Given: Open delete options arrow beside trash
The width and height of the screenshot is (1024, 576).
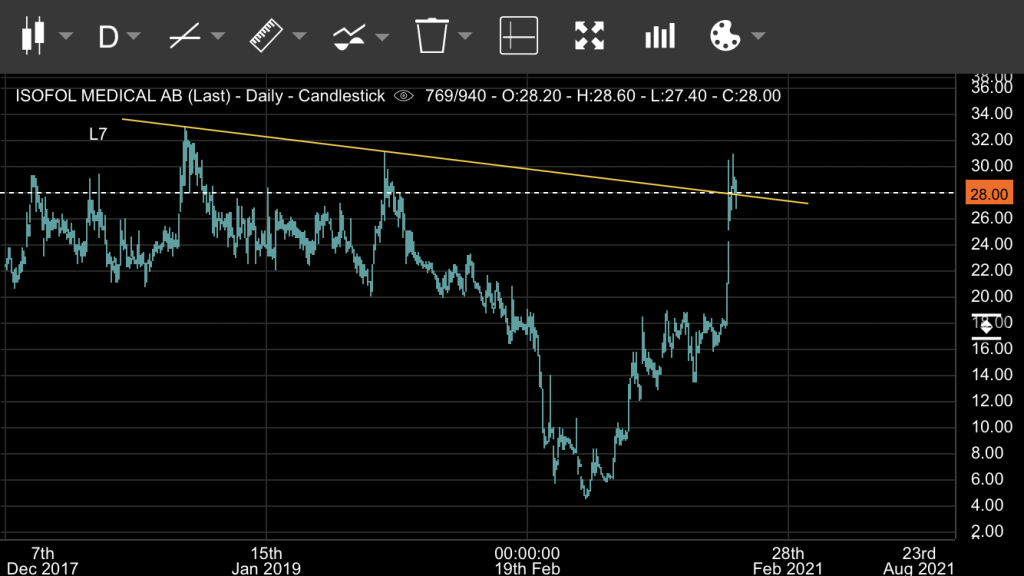Looking at the screenshot, I should coord(465,37).
